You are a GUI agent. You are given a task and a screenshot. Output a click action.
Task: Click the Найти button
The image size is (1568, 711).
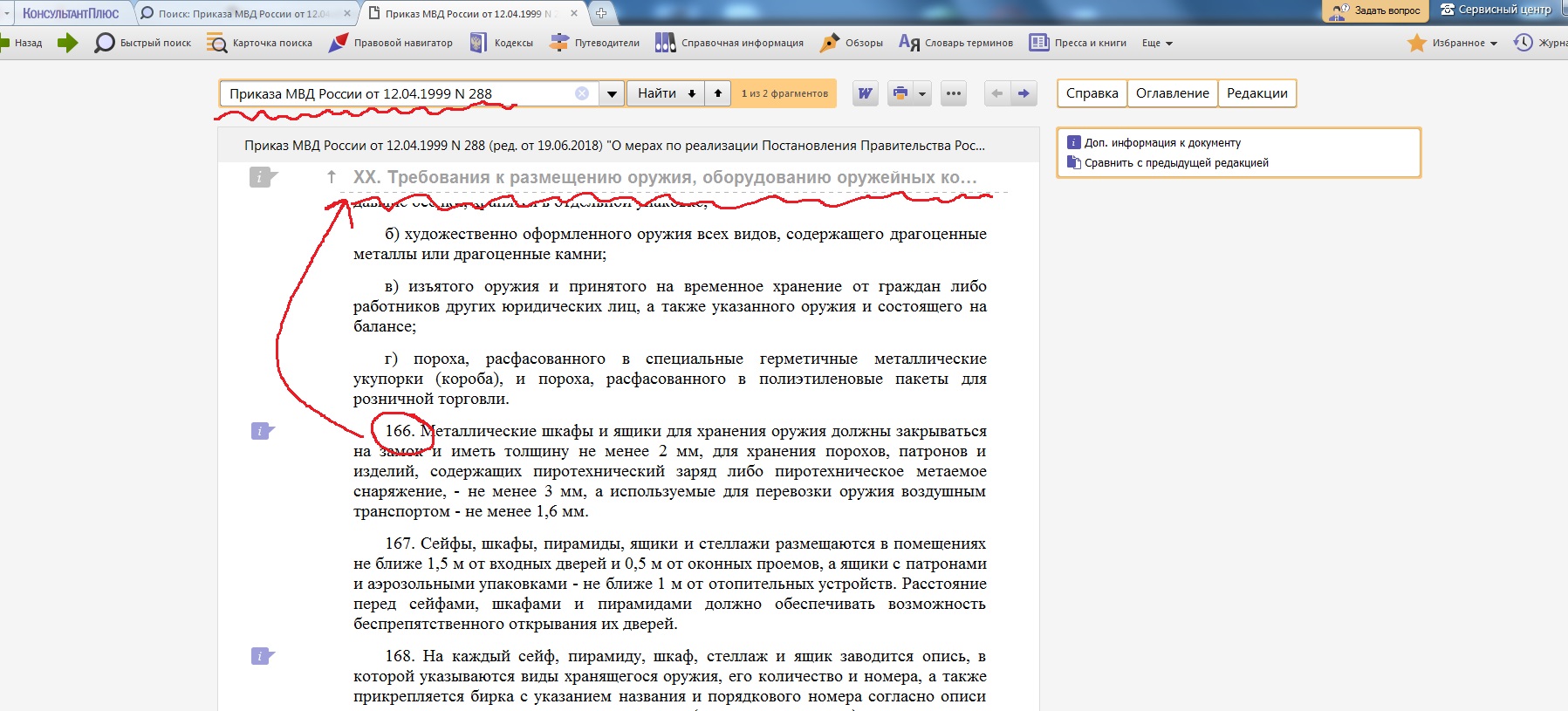click(x=656, y=93)
